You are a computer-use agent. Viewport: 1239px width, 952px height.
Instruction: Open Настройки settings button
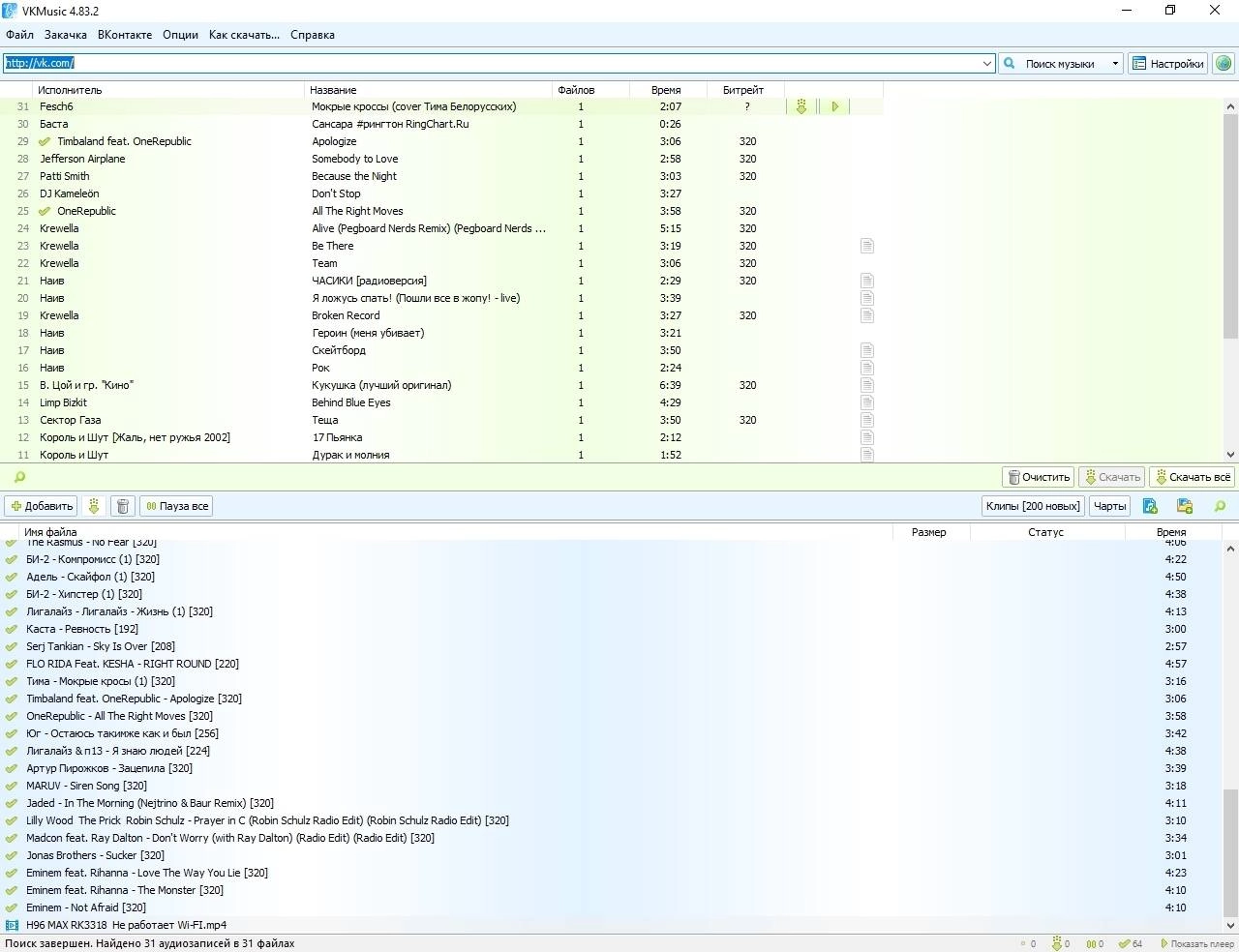click(x=1168, y=63)
